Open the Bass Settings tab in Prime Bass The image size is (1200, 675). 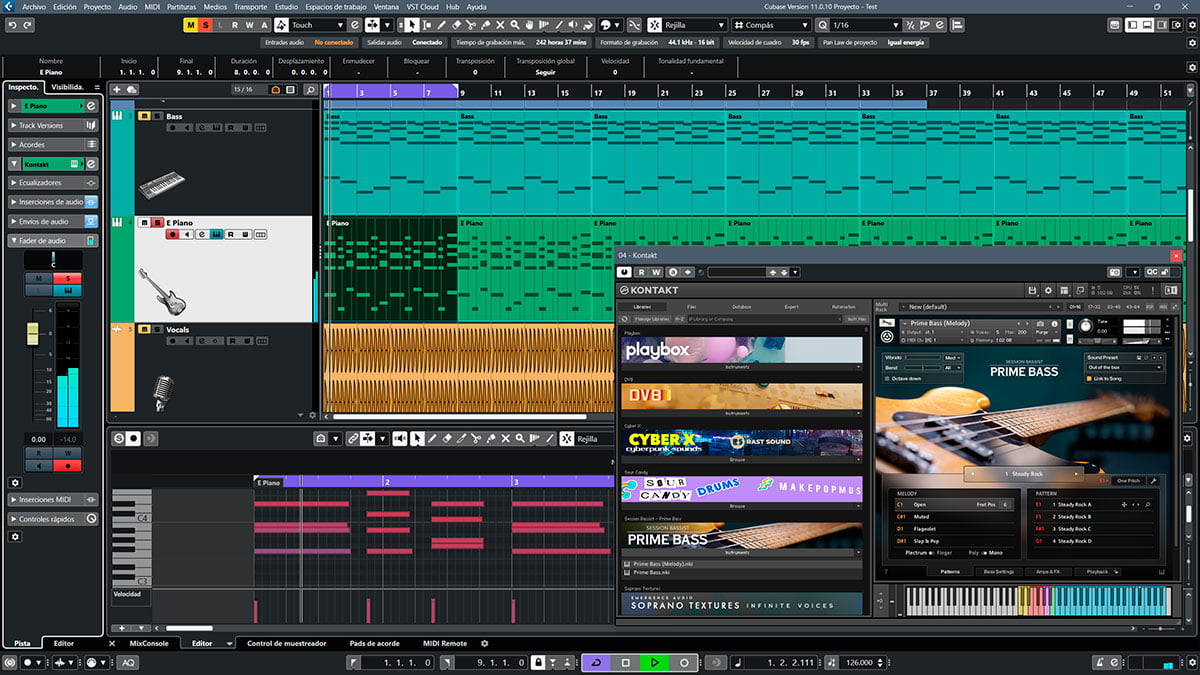pos(998,572)
